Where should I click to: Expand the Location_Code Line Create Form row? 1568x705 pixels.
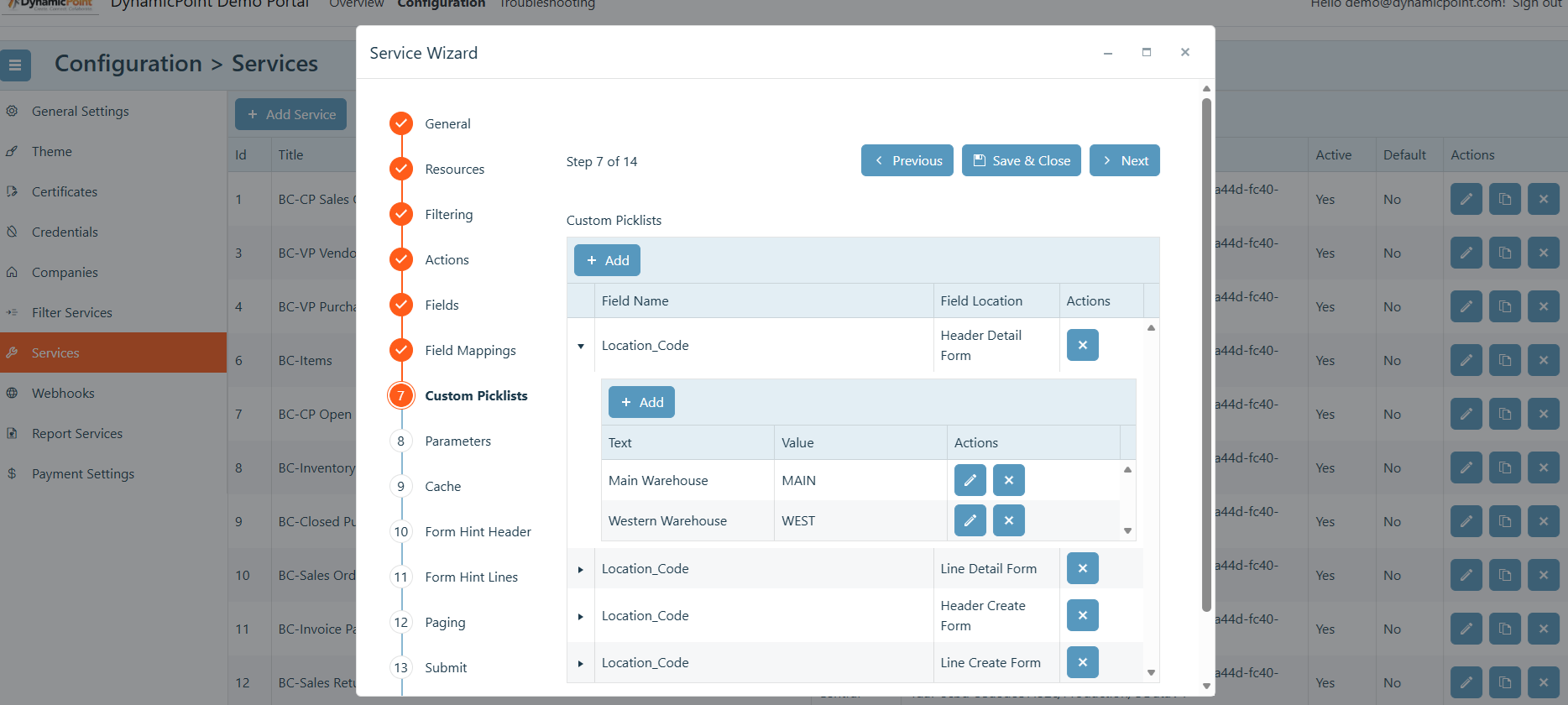tap(580, 663)
